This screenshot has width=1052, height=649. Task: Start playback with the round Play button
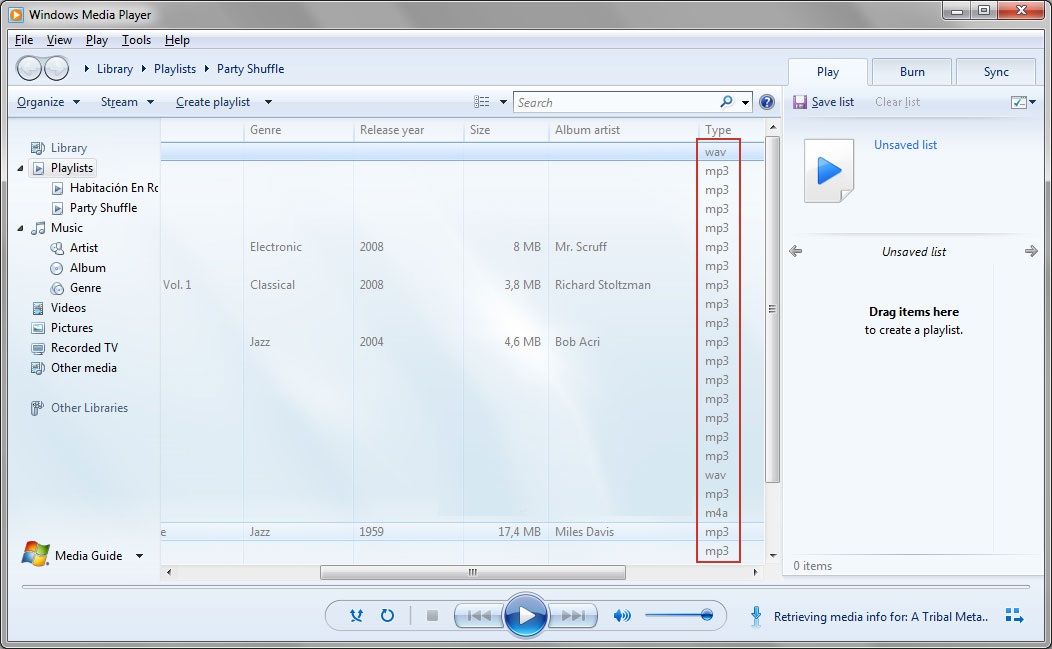(x=525, y=615)
